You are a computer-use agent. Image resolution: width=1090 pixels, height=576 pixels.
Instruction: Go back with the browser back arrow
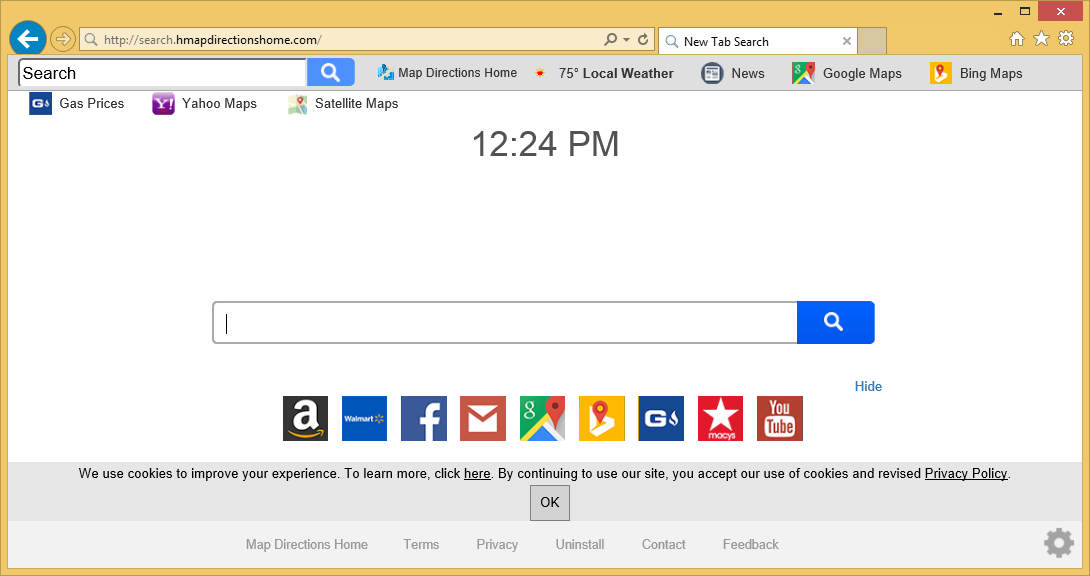(x=28, y=39)
